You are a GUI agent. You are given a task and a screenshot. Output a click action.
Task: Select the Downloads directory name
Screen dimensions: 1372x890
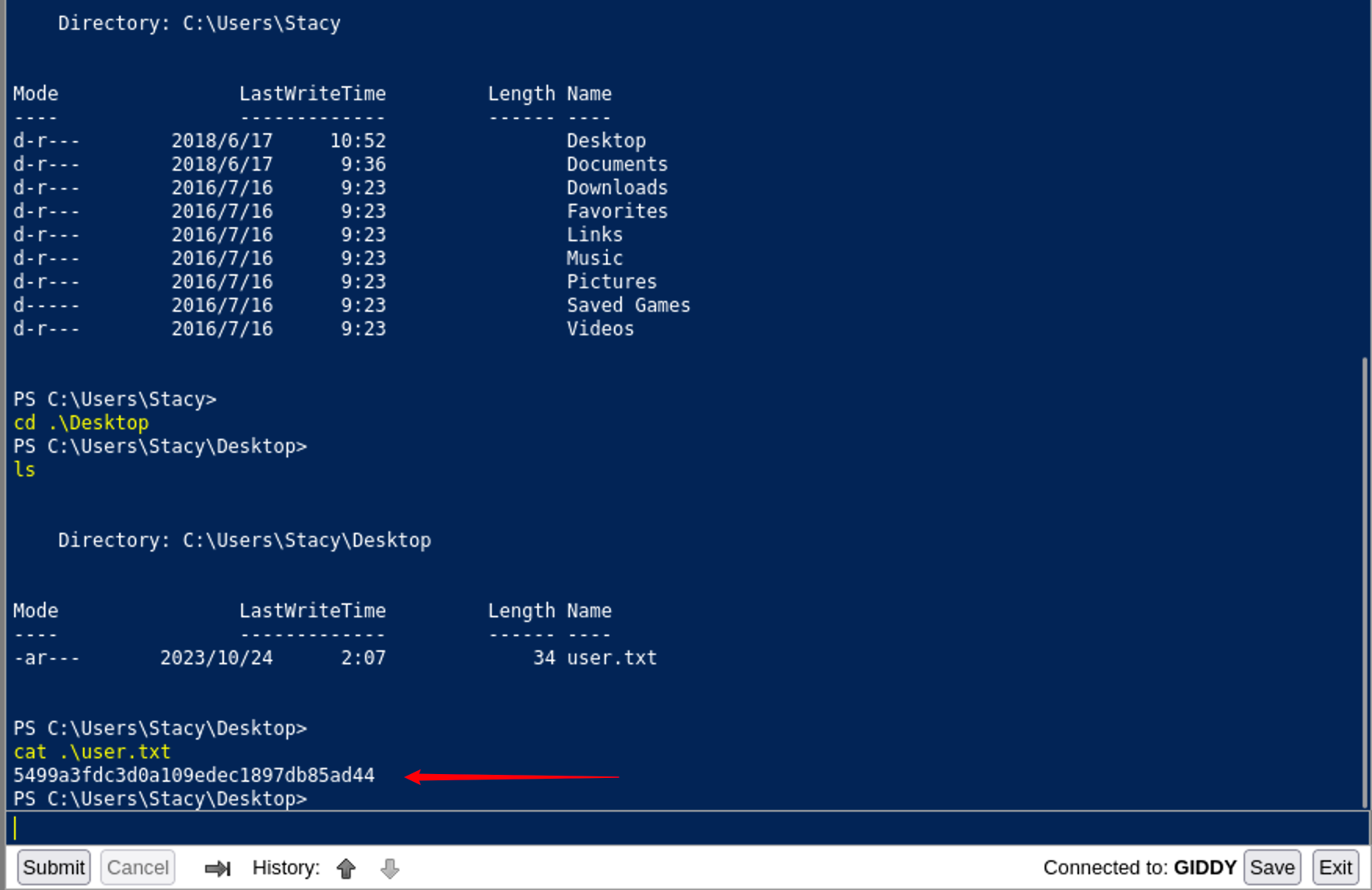pyautogui.click(x=617, y=187)
